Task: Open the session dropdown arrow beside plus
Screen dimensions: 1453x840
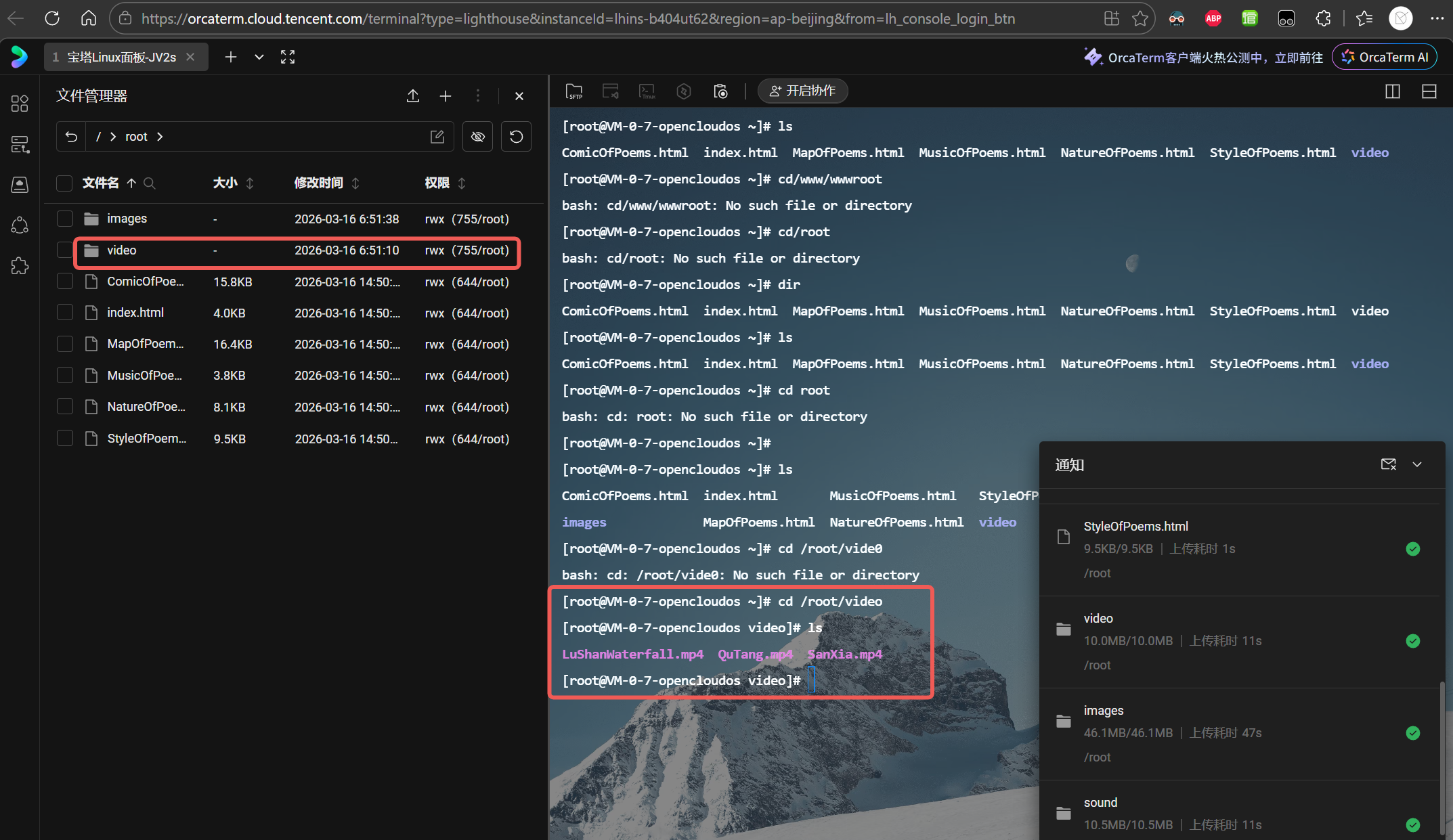Action: 259,58
